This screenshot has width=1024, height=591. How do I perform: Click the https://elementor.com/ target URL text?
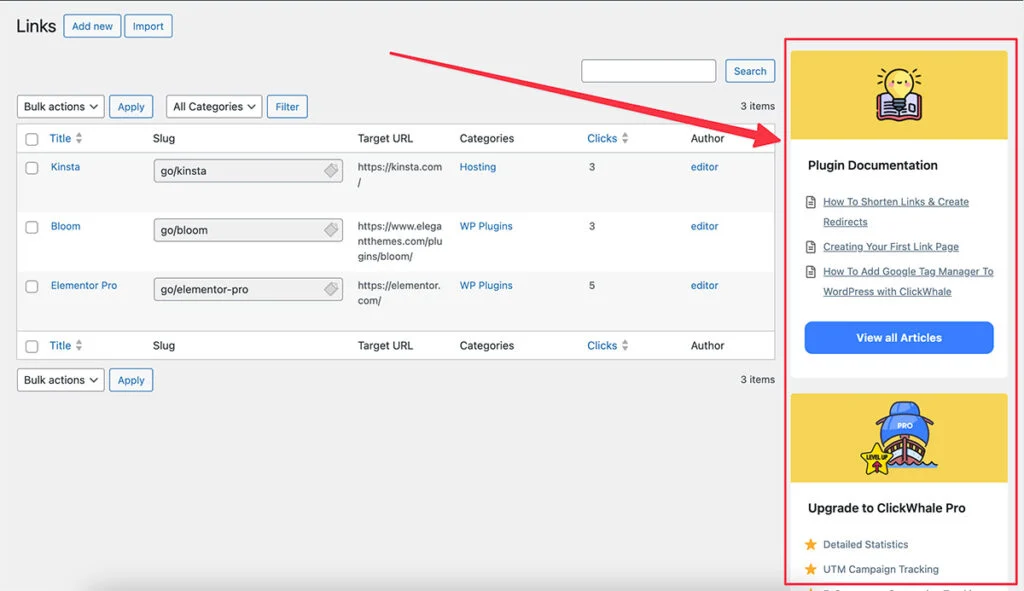(x=399, y=293)
